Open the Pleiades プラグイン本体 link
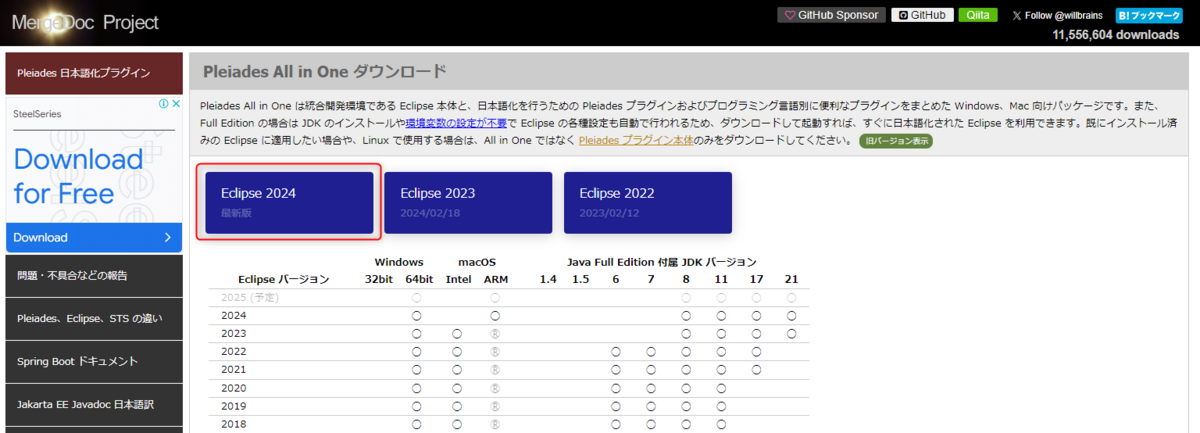Viewport: 1200px width, 433px height. pyautogui.click(x=638, y=140)
